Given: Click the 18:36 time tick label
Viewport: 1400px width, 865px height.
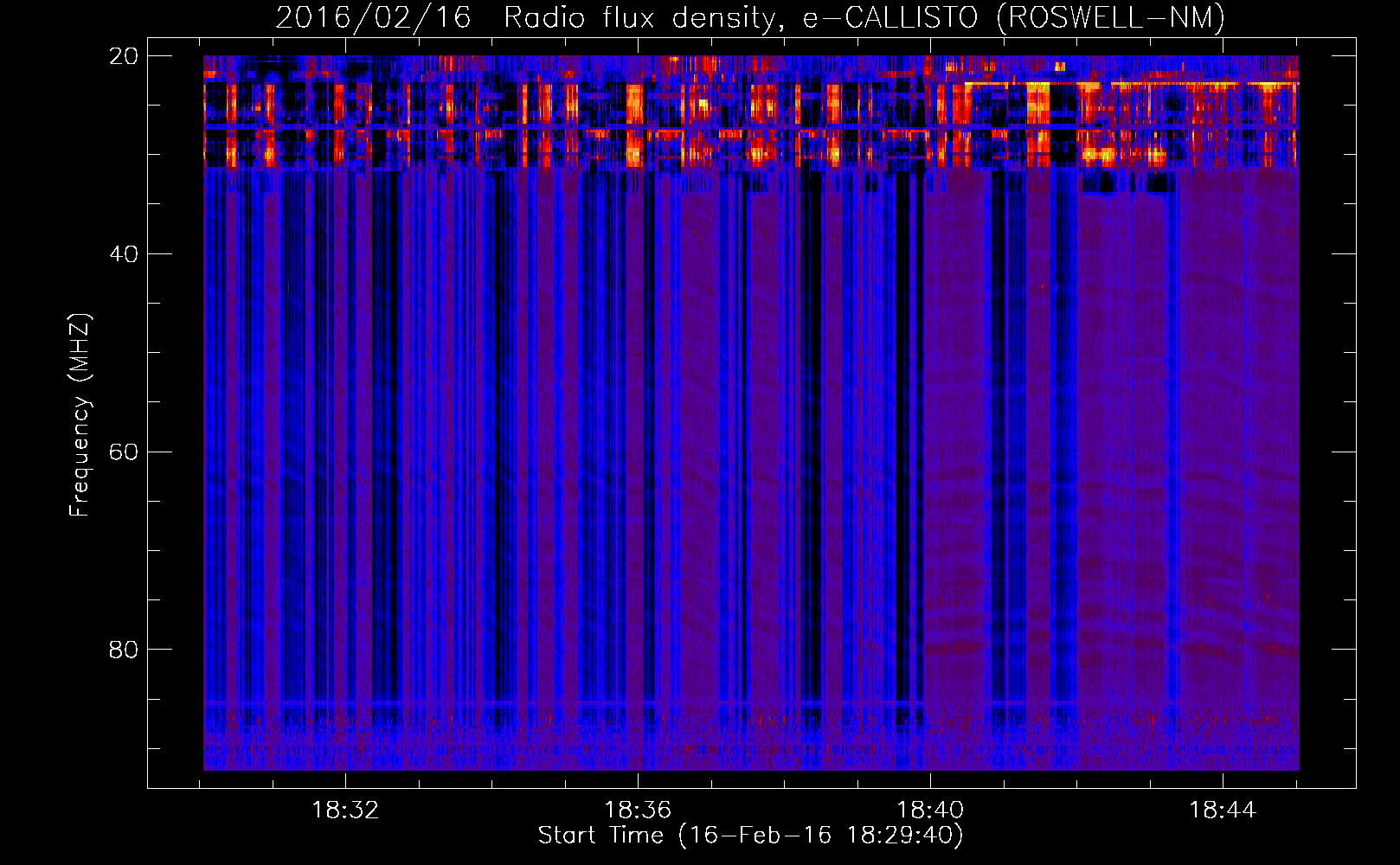Looking at the screenshot, I should click(x=638, y=811).
